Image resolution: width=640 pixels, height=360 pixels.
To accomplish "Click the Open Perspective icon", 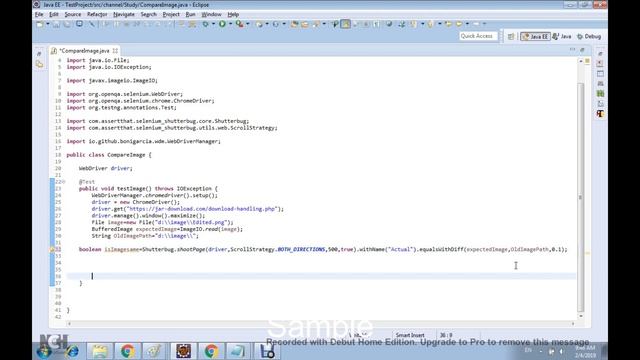I will (x=511, y=36).
